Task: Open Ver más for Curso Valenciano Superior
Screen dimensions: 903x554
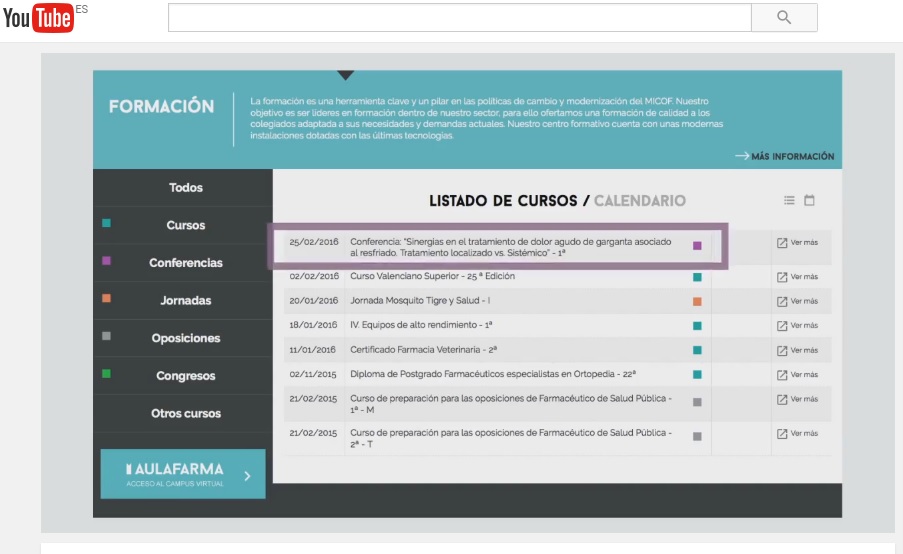Action: (797, 277)
